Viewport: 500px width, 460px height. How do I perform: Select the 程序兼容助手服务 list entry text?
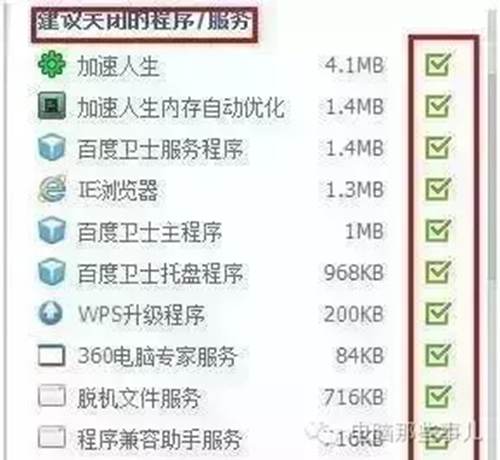pyautogui.click(x=159, y=439)
